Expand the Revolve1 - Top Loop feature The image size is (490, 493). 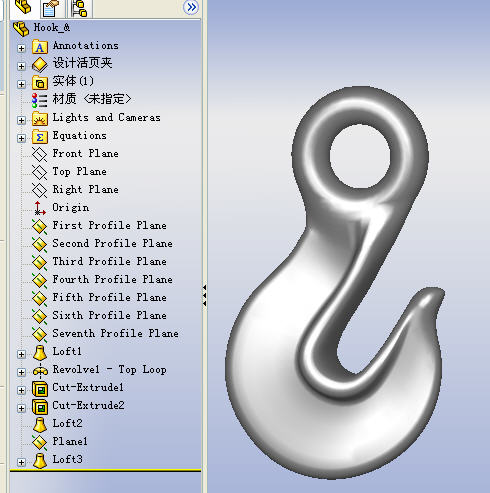(21, 372)
